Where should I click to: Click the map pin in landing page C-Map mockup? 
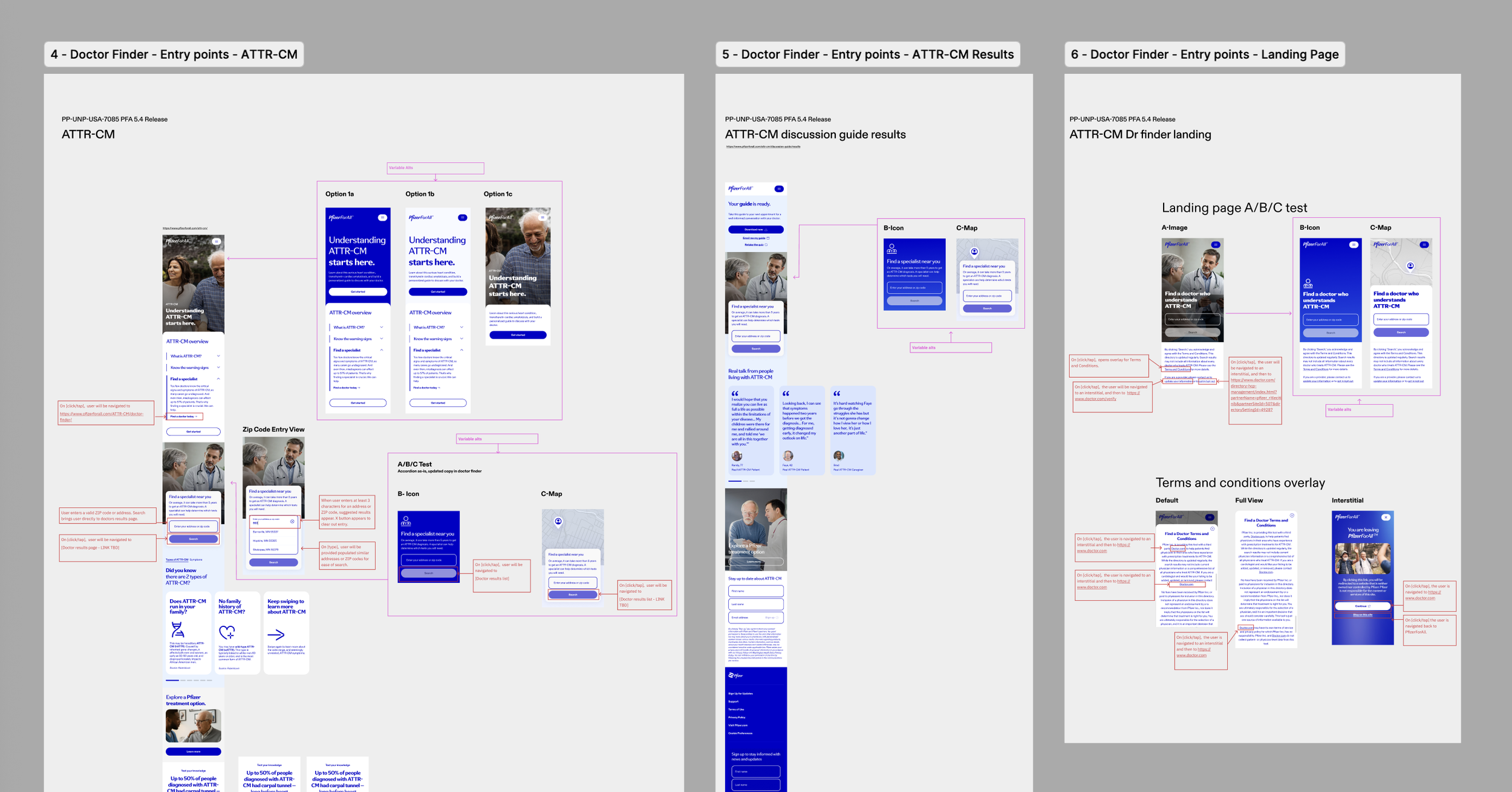[x=1410, y=266]
